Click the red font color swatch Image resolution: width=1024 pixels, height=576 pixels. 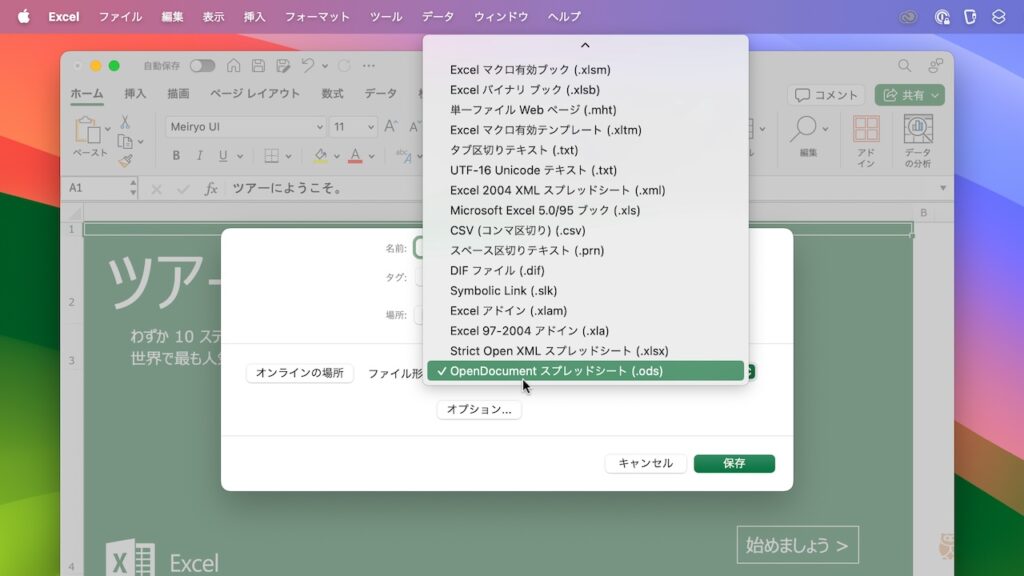(356, 157)
